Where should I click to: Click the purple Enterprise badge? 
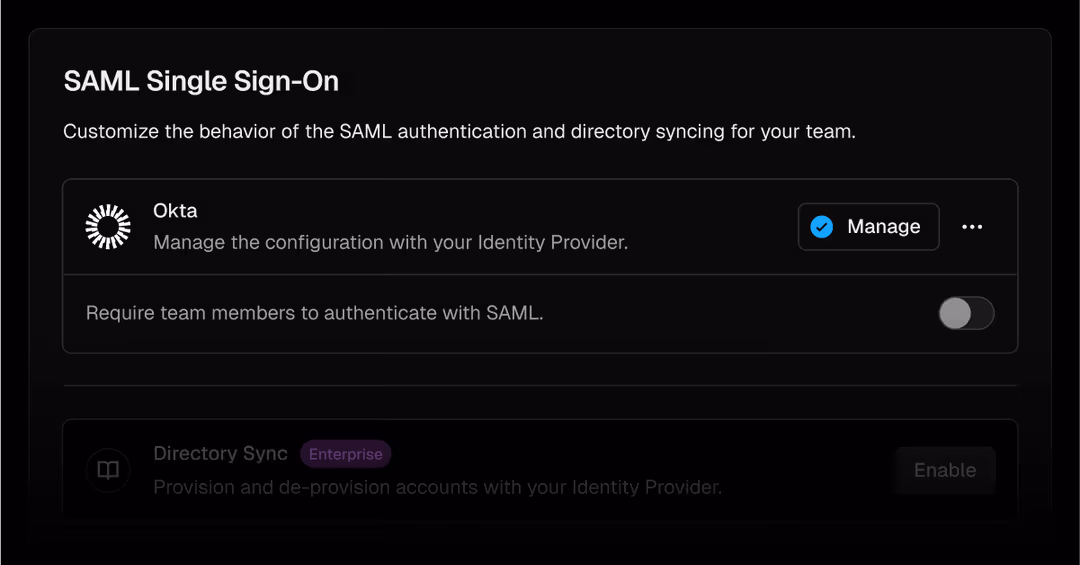(345, 454)
